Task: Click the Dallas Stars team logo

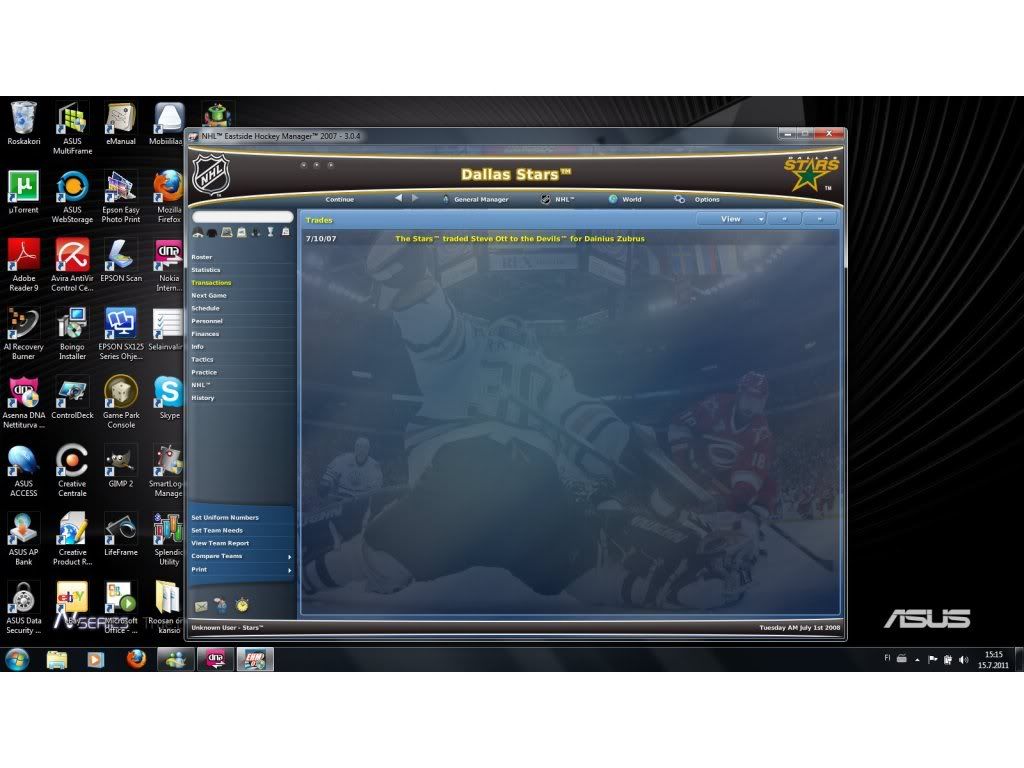Action: (x=811, y=174)
